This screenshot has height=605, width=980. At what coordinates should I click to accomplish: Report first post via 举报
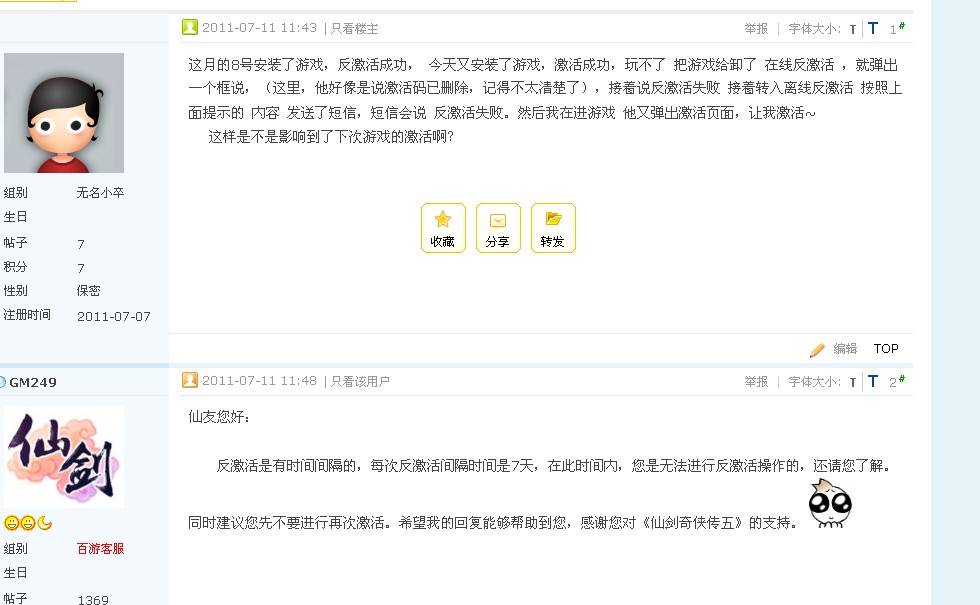click(756, 29)
